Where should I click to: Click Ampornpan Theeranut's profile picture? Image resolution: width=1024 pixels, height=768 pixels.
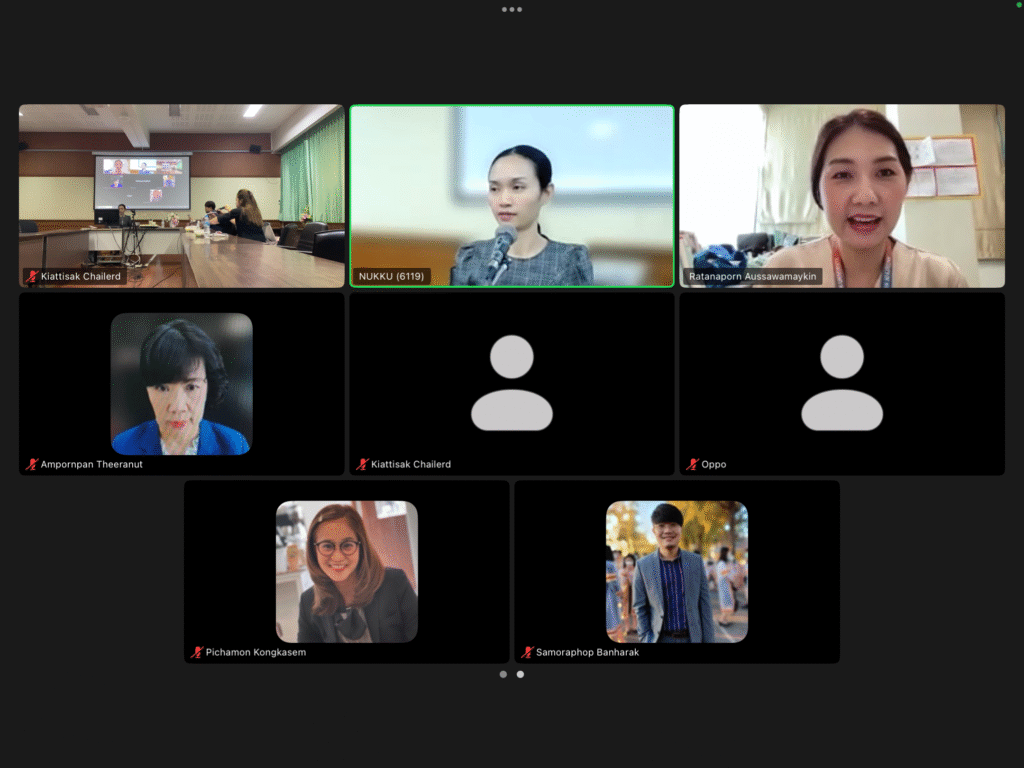[181, 384]
